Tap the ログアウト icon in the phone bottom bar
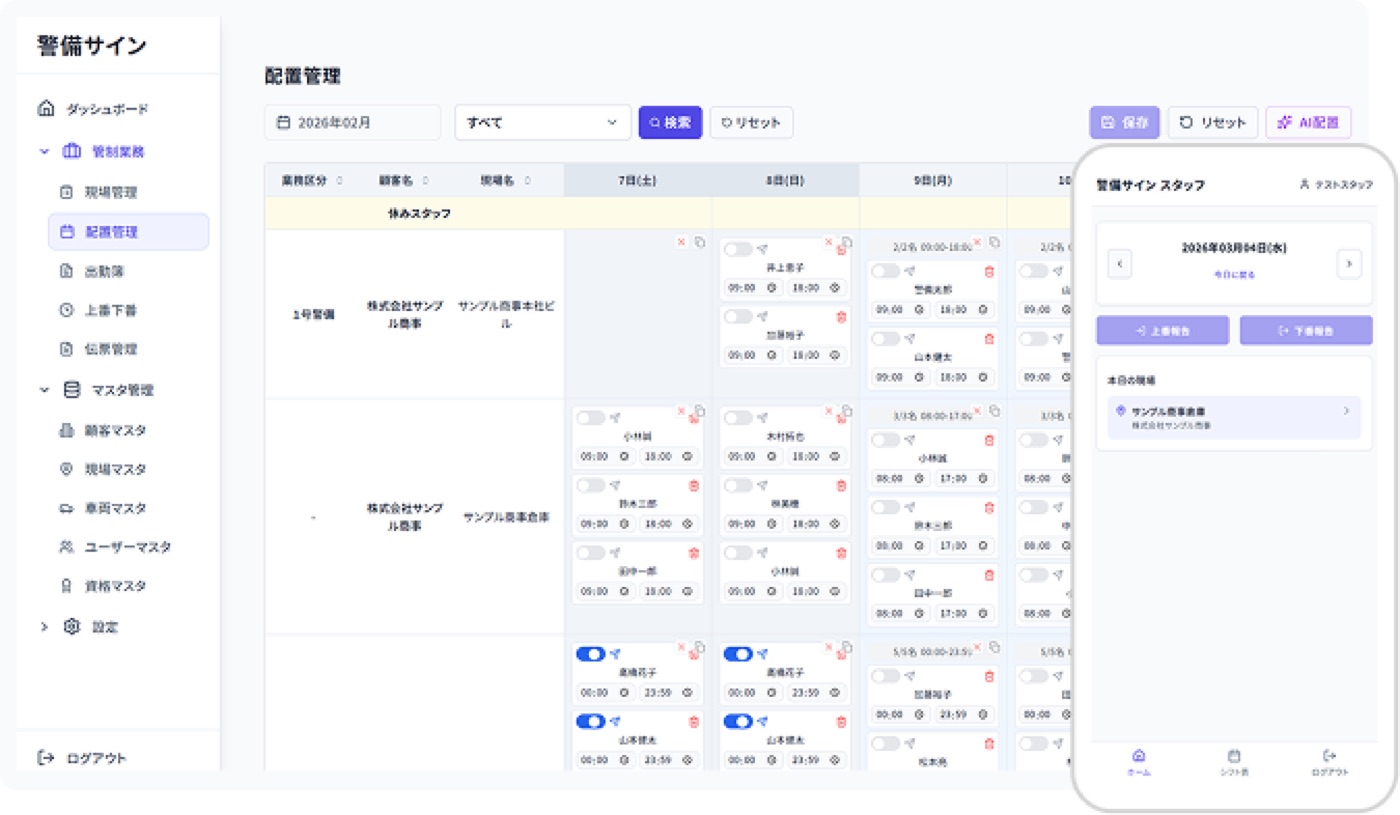1400x815 pixels. pyautogui.click(x=1329, y=756)
